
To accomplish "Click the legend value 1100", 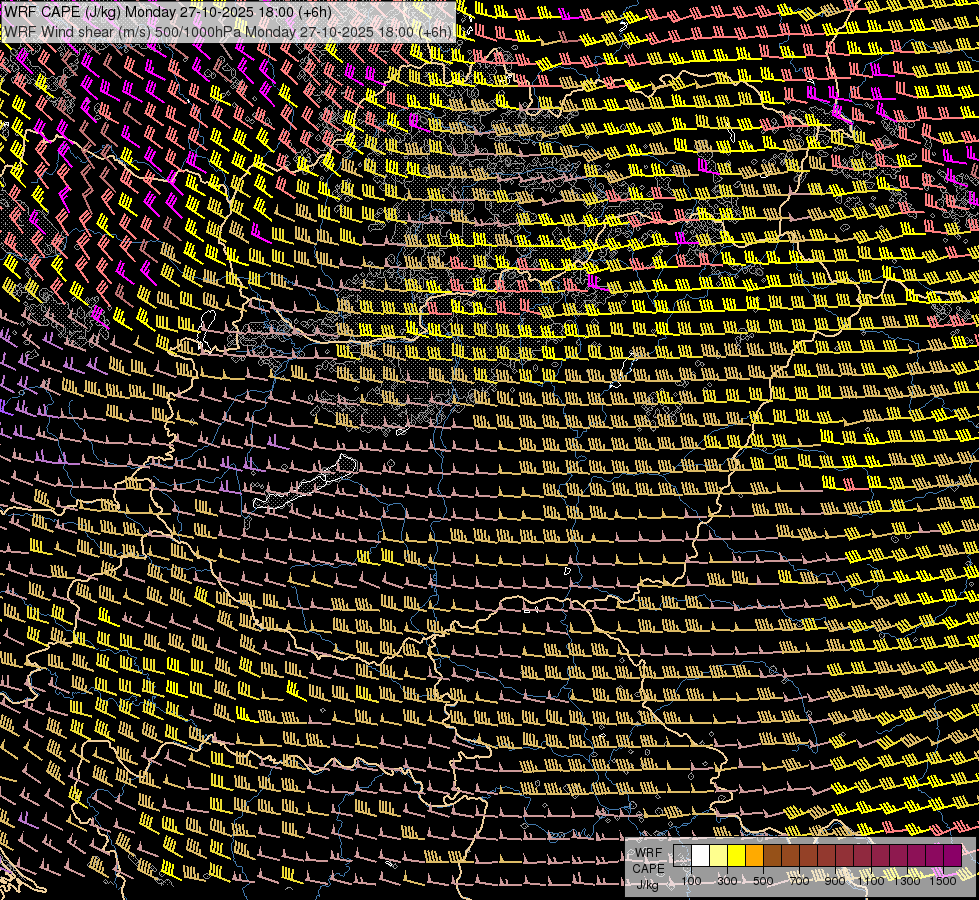I will 871,881.
